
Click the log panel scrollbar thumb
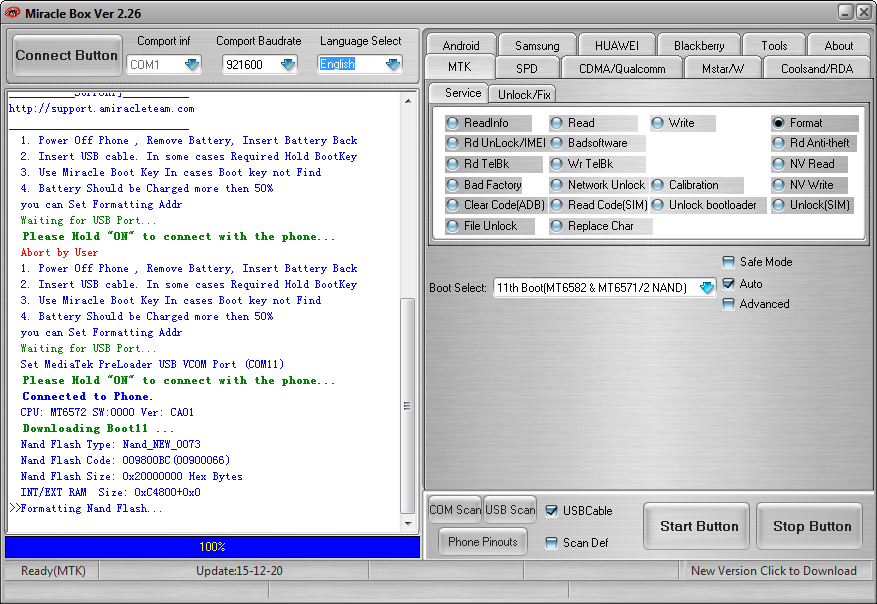pyautogui.click(x=408, y=405)
